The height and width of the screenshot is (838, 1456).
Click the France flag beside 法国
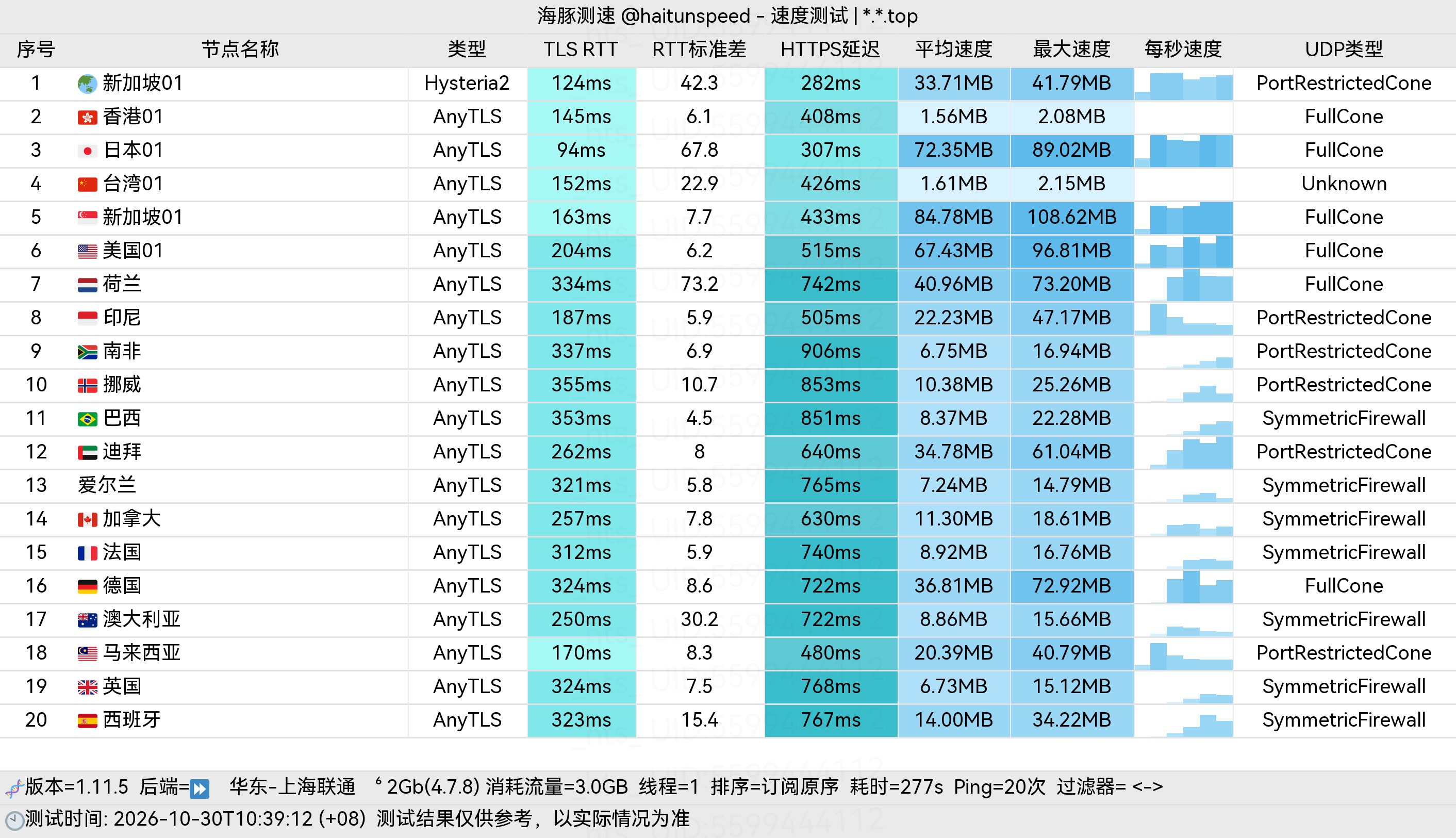coord(87,553)
